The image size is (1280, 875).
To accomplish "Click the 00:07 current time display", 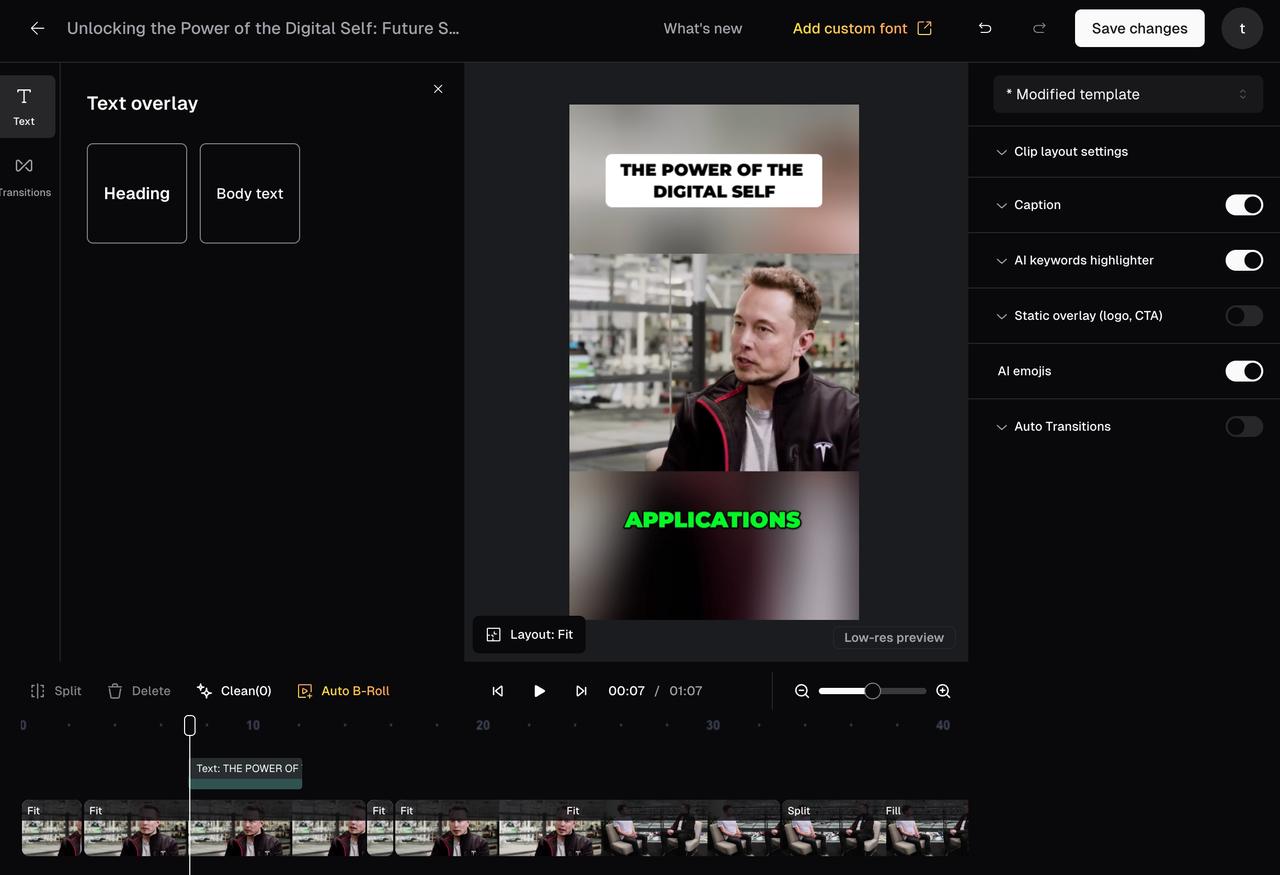I will (x=626, y=691).
